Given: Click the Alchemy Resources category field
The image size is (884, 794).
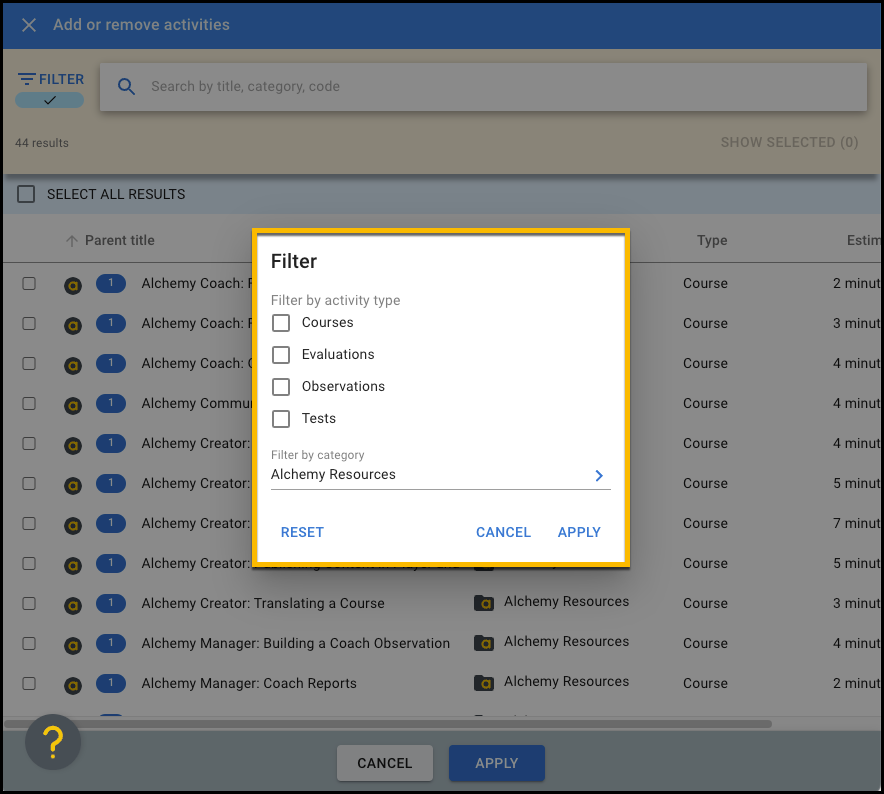Looking at the screenshot, I should point(440,475).
